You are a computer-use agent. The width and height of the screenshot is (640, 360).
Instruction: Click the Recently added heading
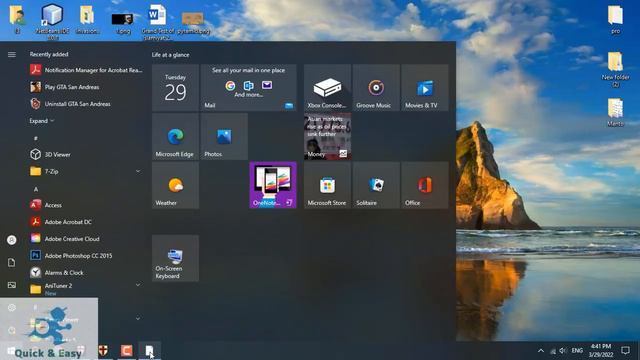49,54
